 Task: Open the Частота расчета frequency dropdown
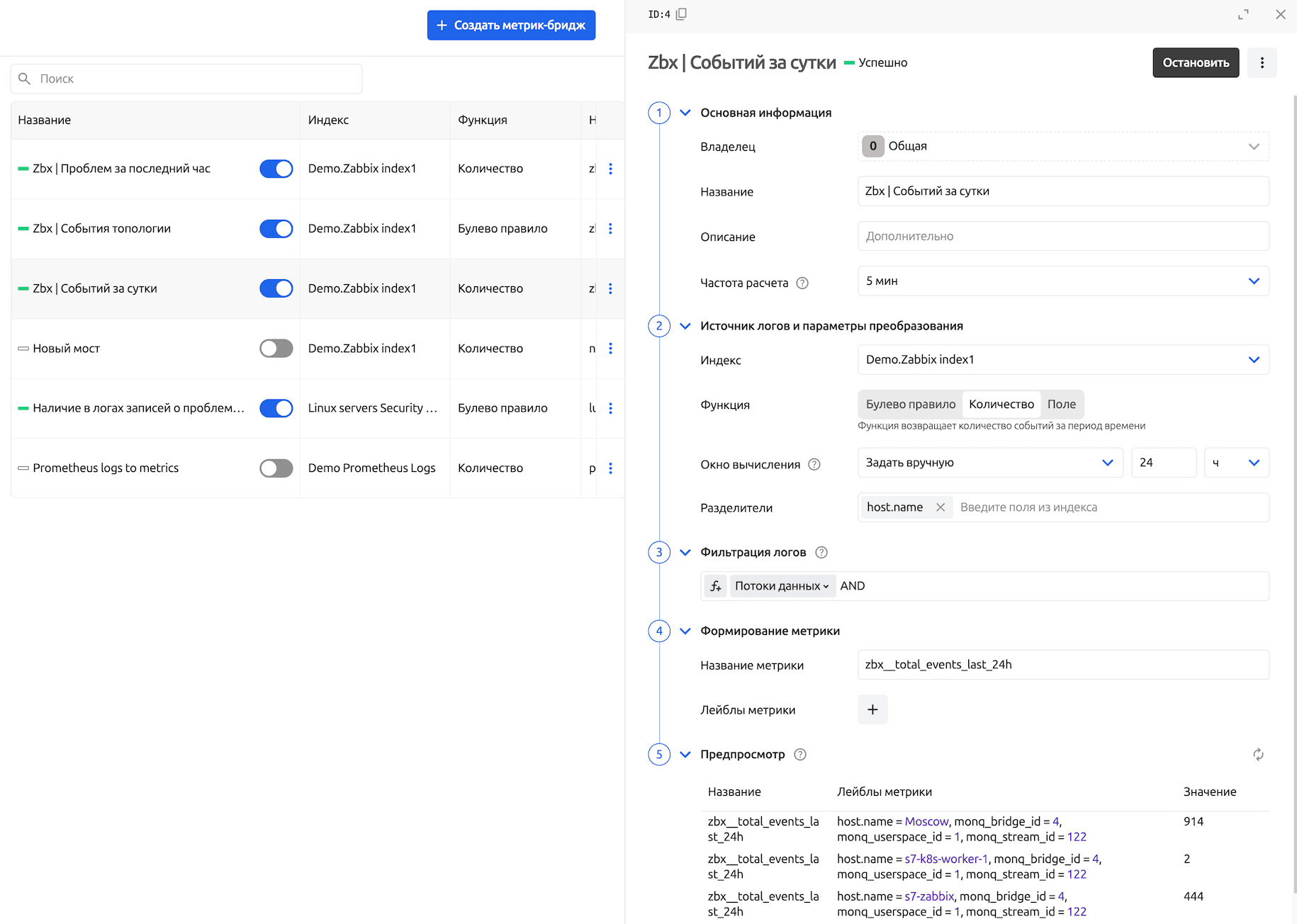1063,281
